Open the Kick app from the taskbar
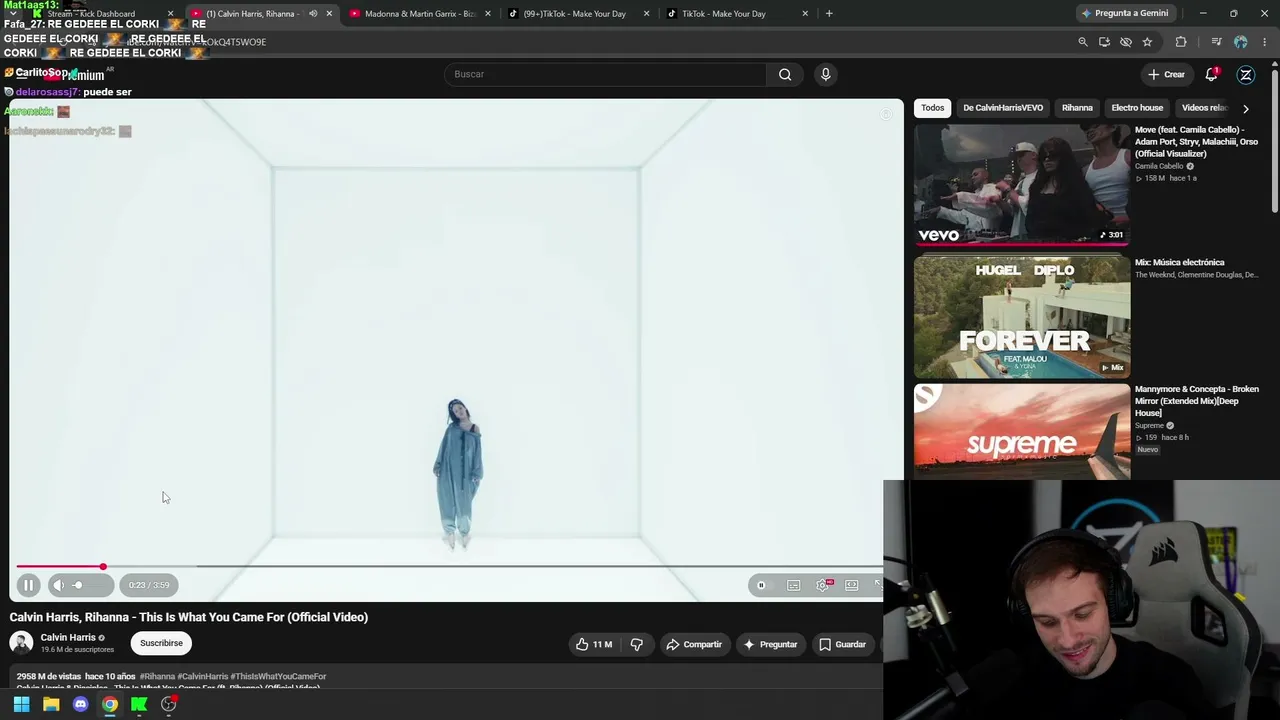The width and height of the screenshot is (1280, 720). tap(139, 704)
